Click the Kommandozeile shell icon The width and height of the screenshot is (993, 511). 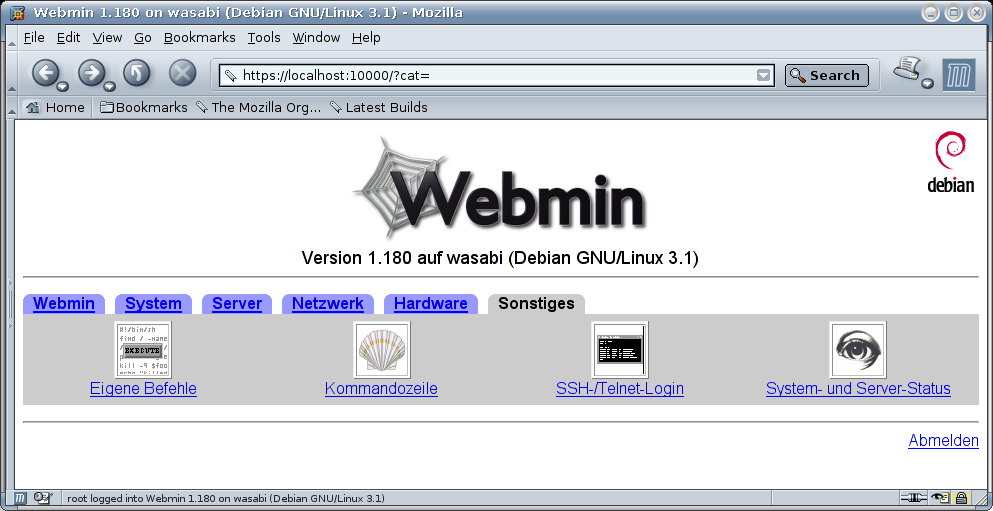coord(381,350)
